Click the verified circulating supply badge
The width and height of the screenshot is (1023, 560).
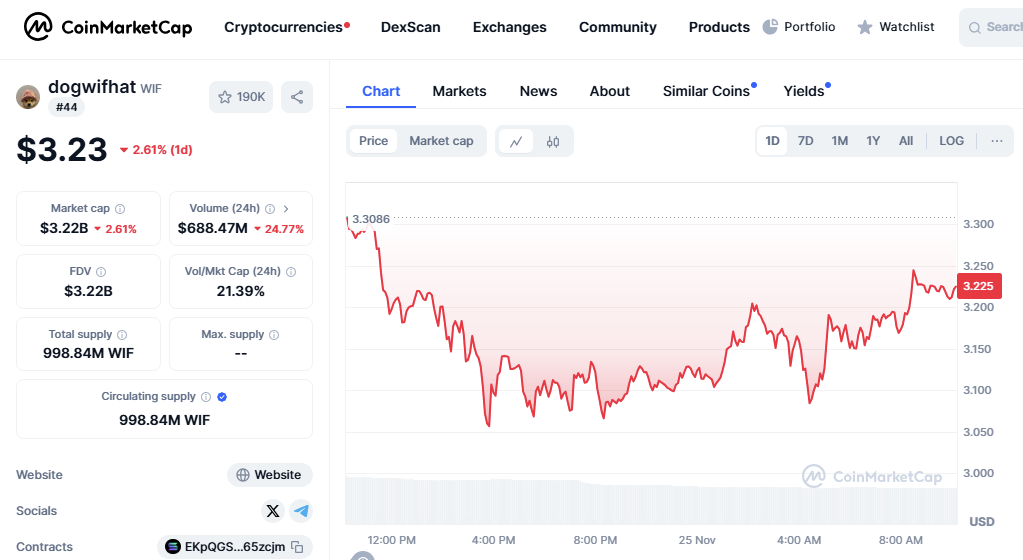[222, 397]
